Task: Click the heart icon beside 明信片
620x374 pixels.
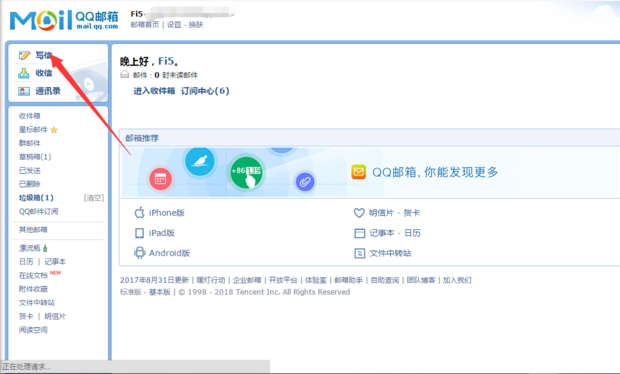Action: (359, 213)
